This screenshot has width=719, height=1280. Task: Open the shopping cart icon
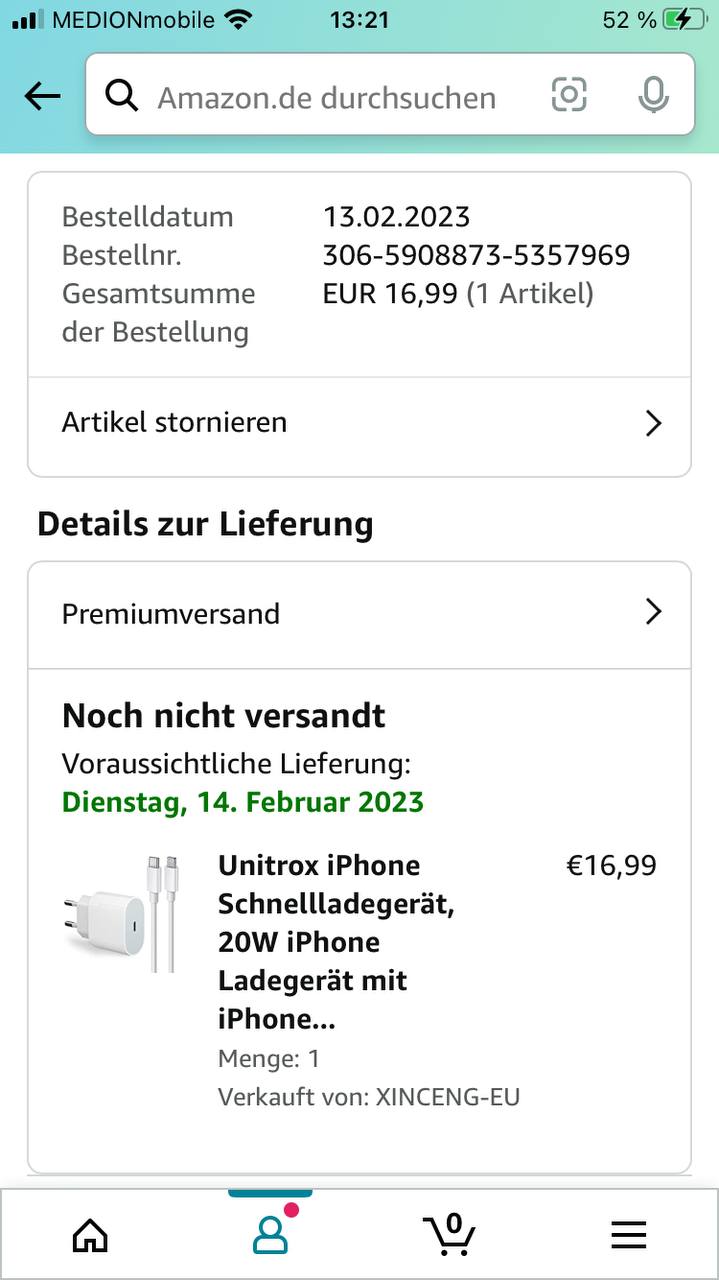(449, 1234)
